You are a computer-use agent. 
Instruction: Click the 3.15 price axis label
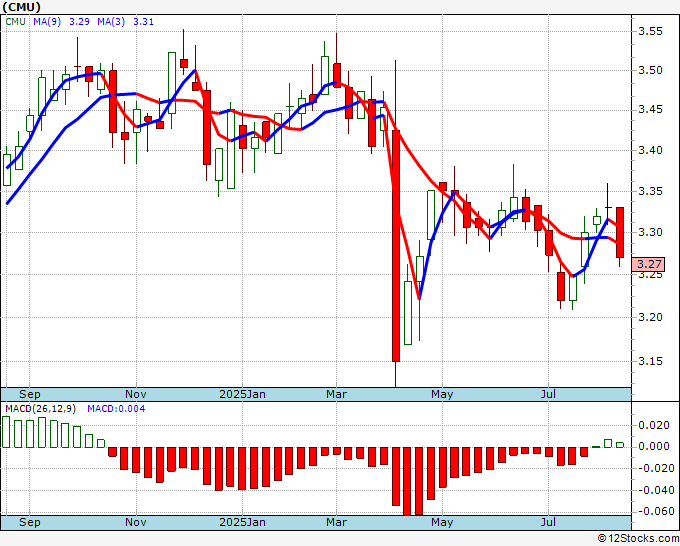coord(650,361)
